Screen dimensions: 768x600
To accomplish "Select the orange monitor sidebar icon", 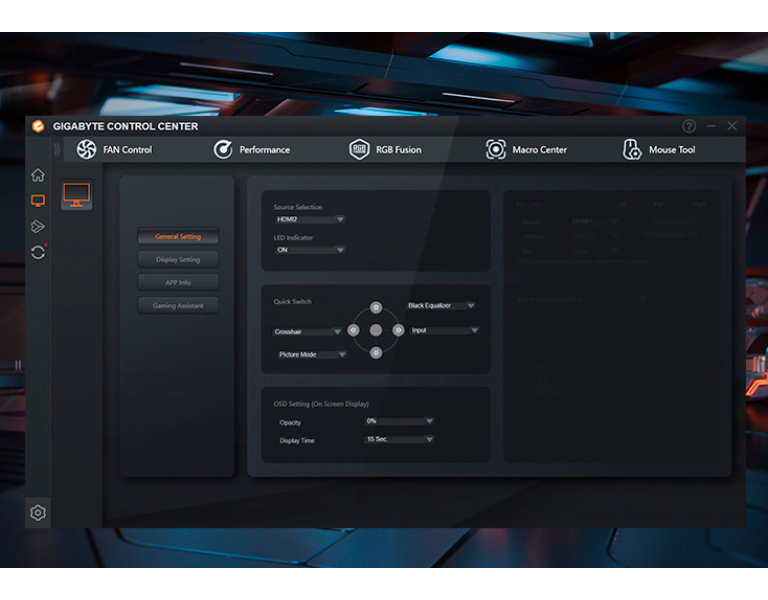I will (38, 200).
